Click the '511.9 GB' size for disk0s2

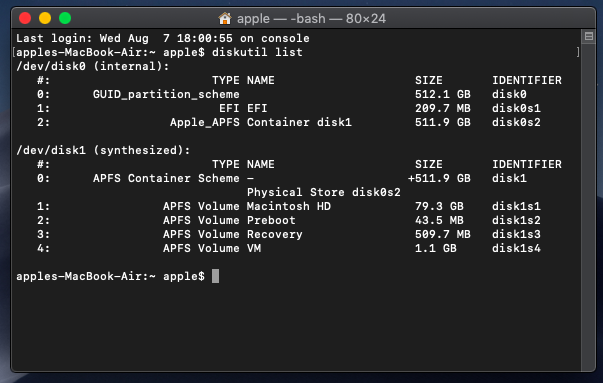pos(443,123)
